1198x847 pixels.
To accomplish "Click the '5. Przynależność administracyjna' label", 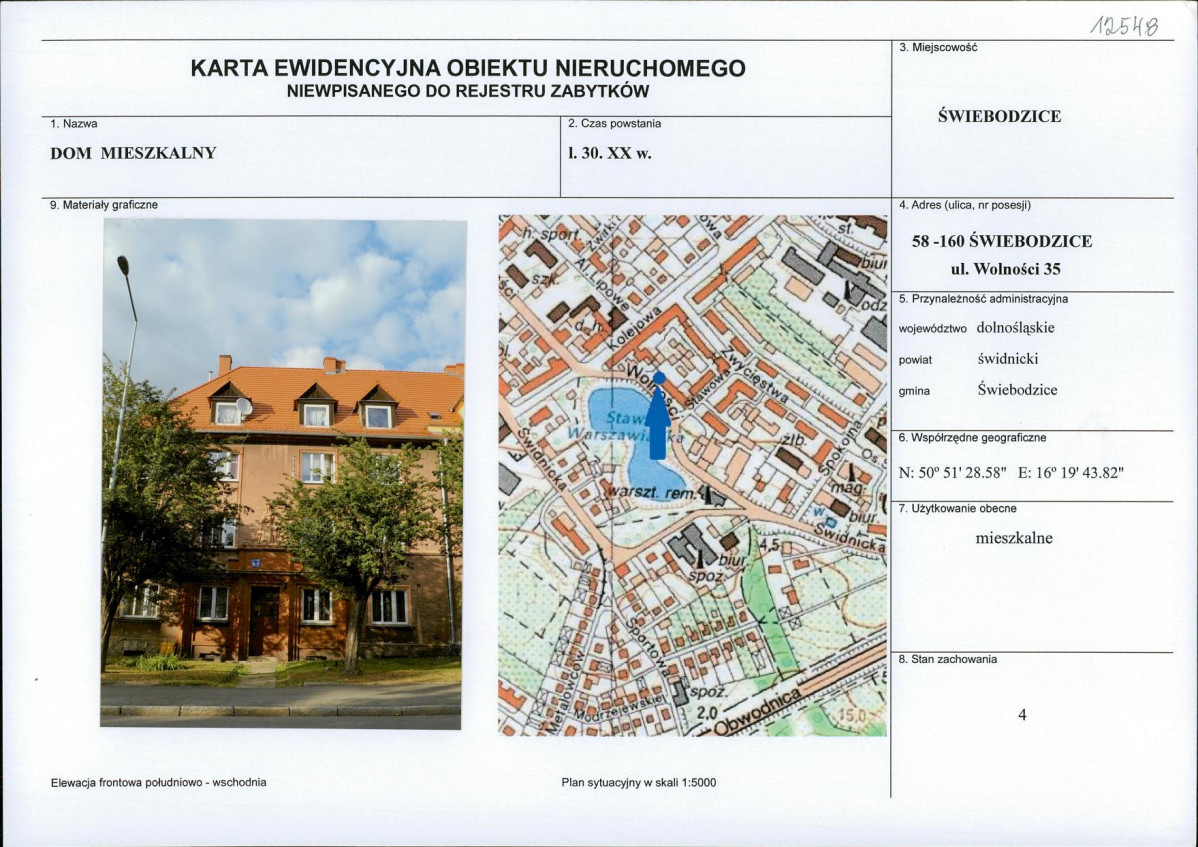I will 983,299.
